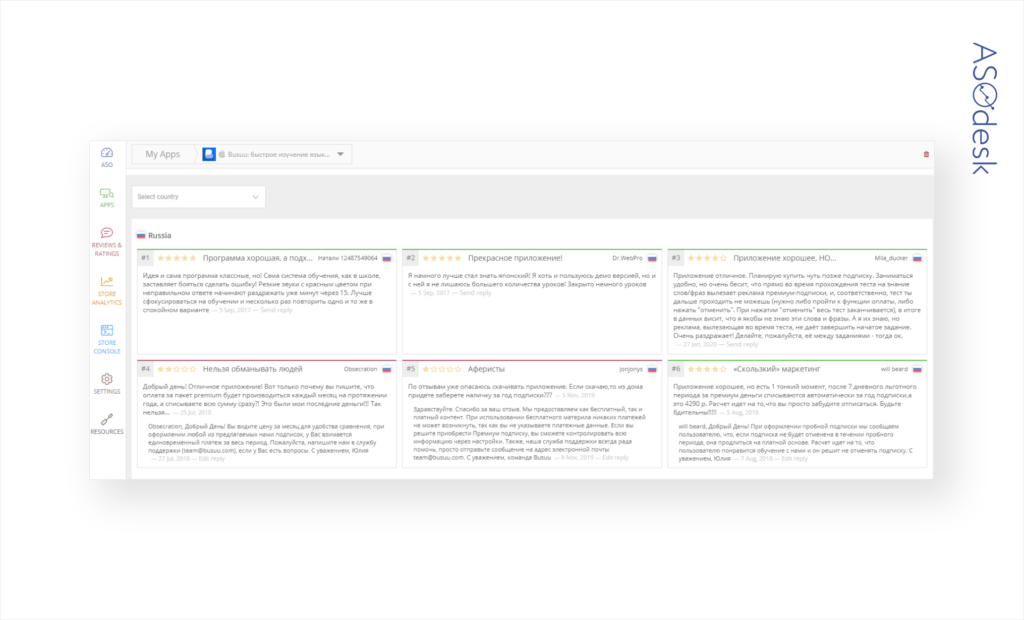Click Busuu app name in selector
This screenshot has height=620, width=1024.
(x=278, y=154)
